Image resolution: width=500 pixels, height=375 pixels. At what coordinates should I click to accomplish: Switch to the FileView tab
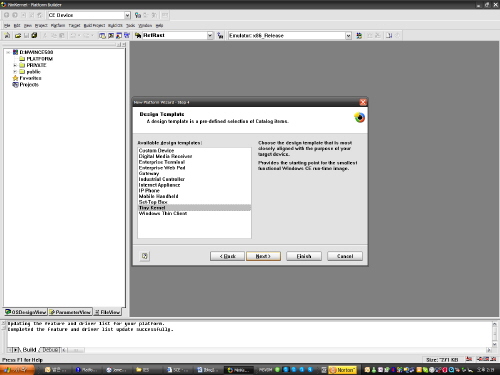pyautogui.click(x=107, y=312)
